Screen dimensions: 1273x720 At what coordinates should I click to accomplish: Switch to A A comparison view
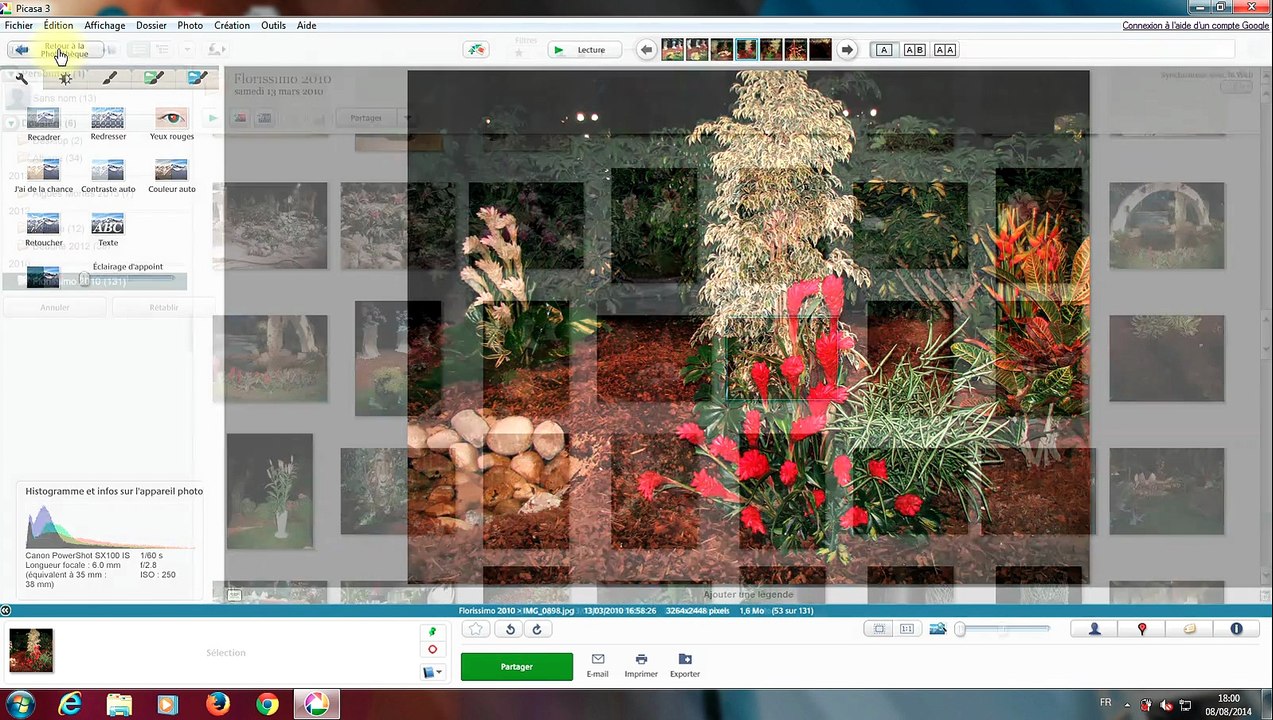[x=944, y=50]
